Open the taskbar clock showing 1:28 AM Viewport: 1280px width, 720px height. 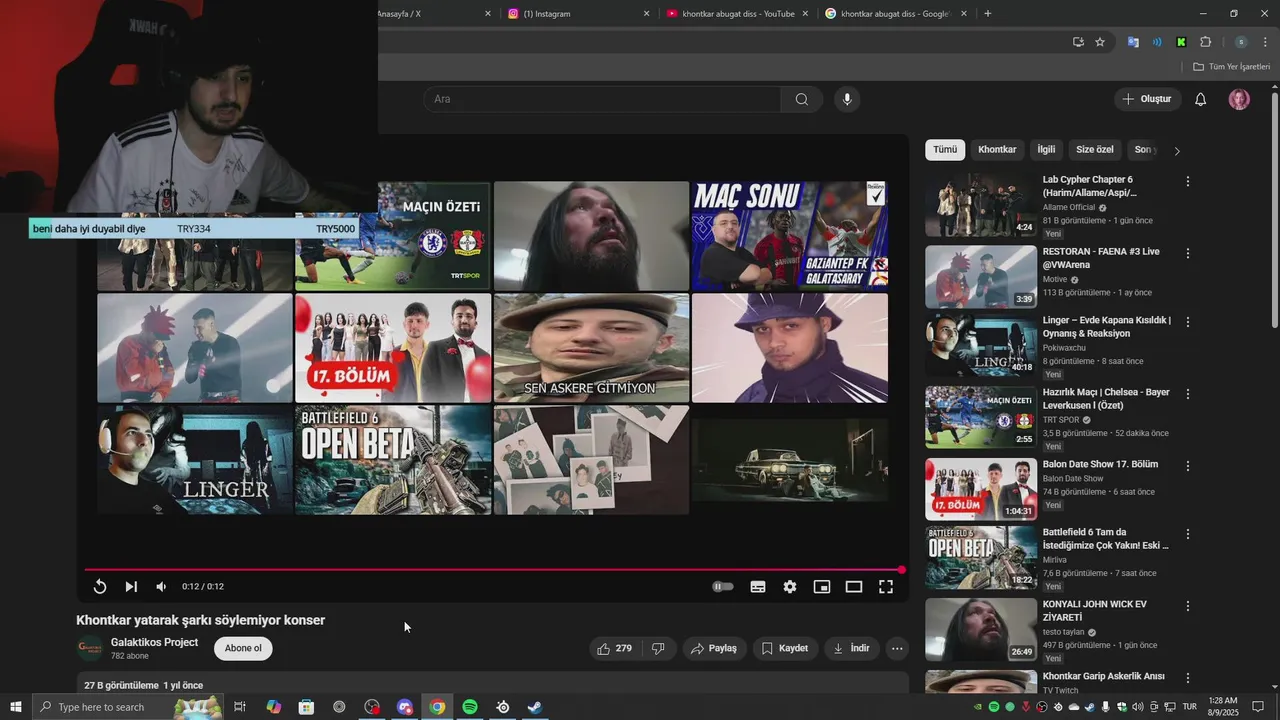coord(1223,707)
